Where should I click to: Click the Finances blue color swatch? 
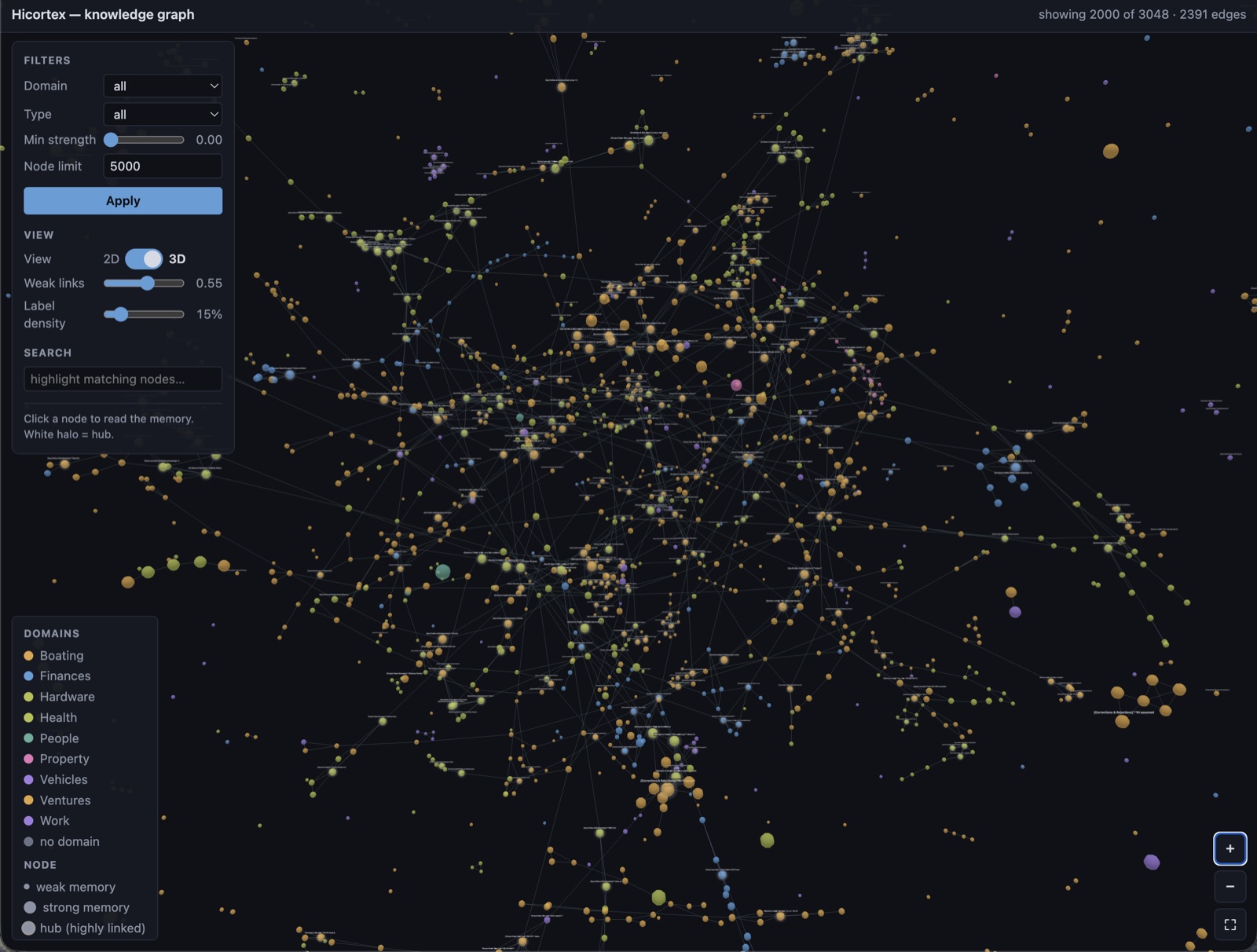pyautogui.click(x=28, y=676)
